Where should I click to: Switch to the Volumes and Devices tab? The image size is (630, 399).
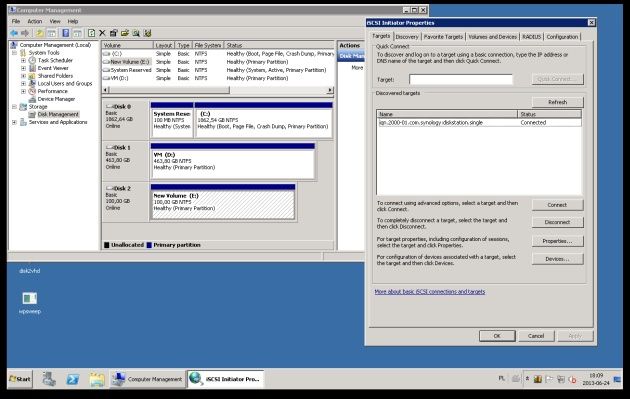pos(493,37)
